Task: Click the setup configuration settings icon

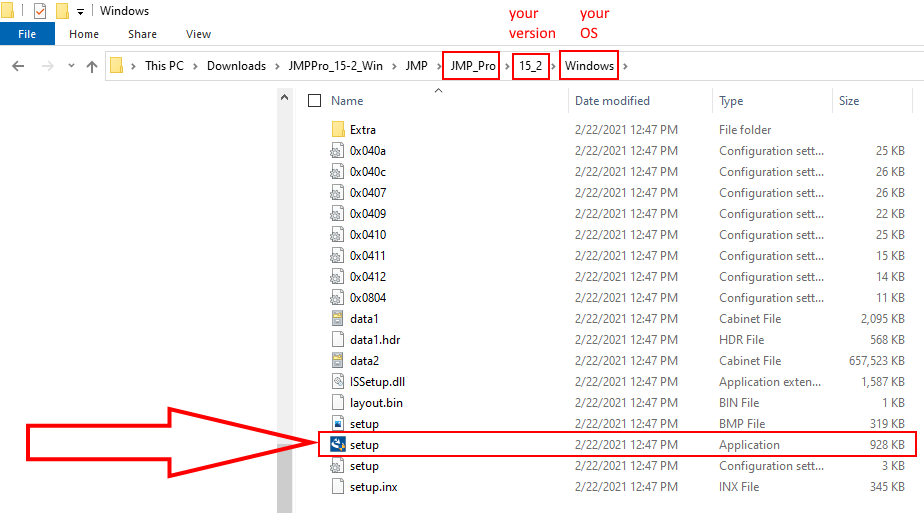Action: coord(338,466)
